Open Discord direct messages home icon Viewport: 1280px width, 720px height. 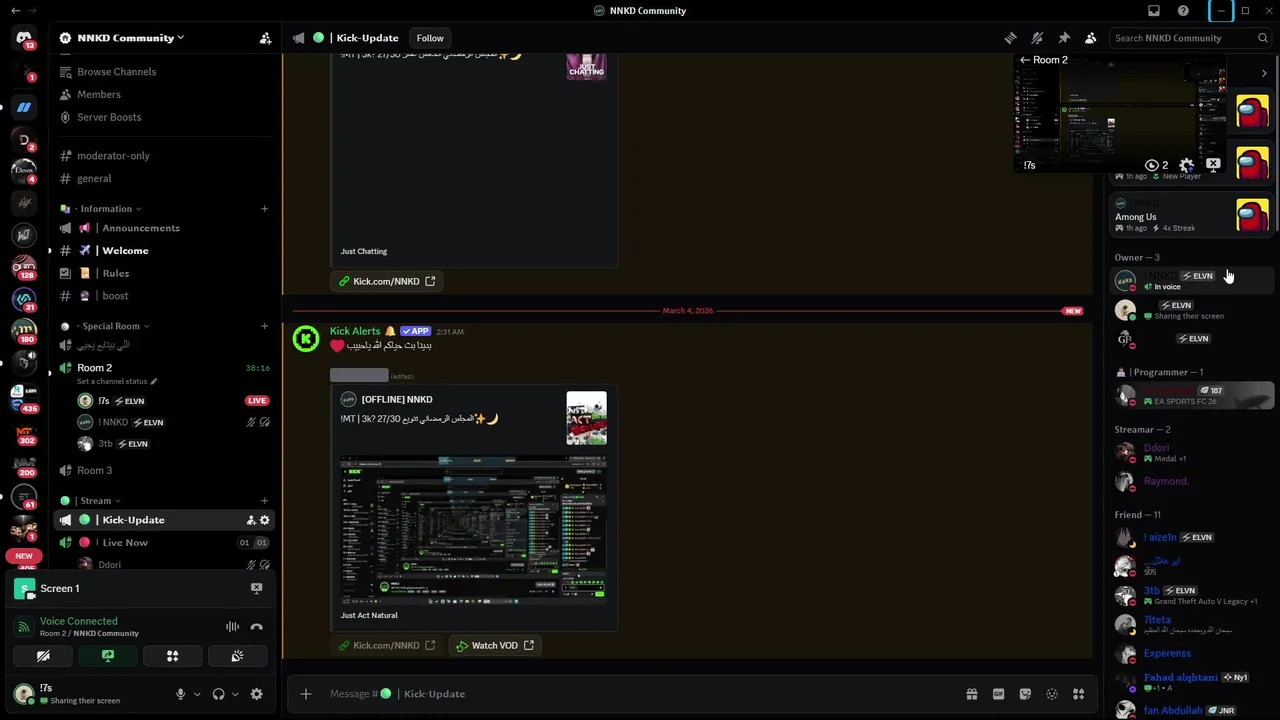(x=24, y=38)
